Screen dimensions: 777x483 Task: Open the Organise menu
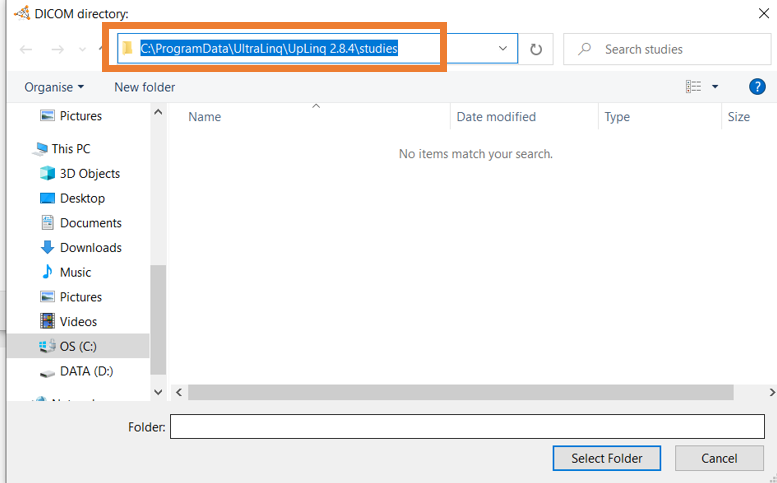pyautogui.click(x=54, y=87)
